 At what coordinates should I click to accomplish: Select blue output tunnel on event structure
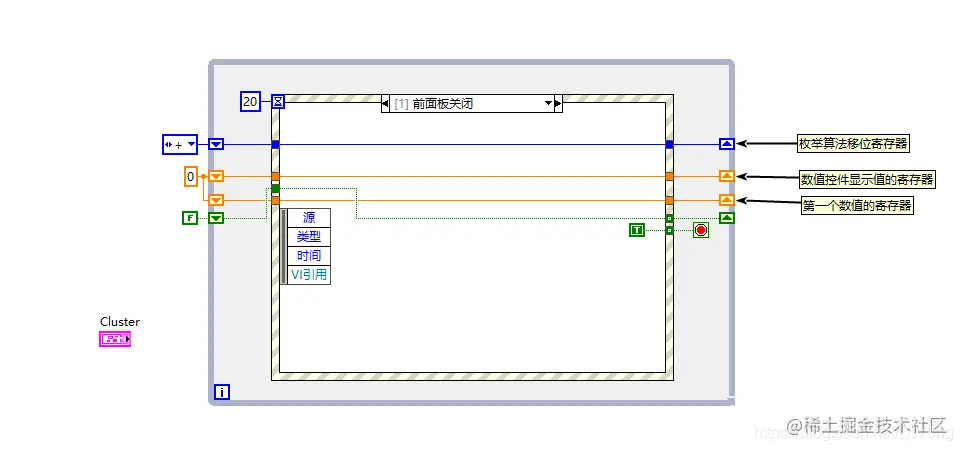tap(669, 144)
